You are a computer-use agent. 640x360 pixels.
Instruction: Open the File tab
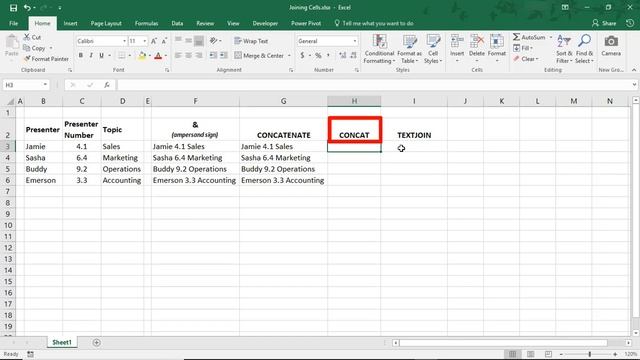tap(13, 24)
